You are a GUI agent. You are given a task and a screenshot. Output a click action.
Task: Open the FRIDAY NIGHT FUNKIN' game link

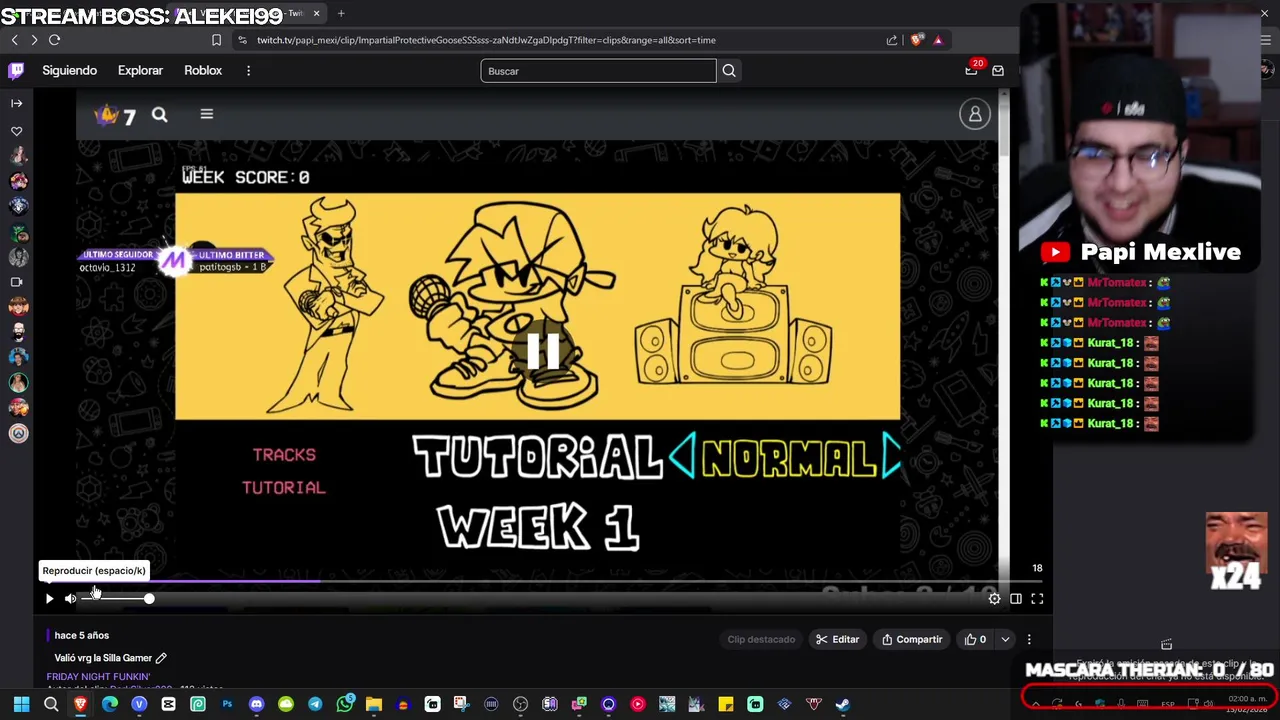click(x=98, y=677)
